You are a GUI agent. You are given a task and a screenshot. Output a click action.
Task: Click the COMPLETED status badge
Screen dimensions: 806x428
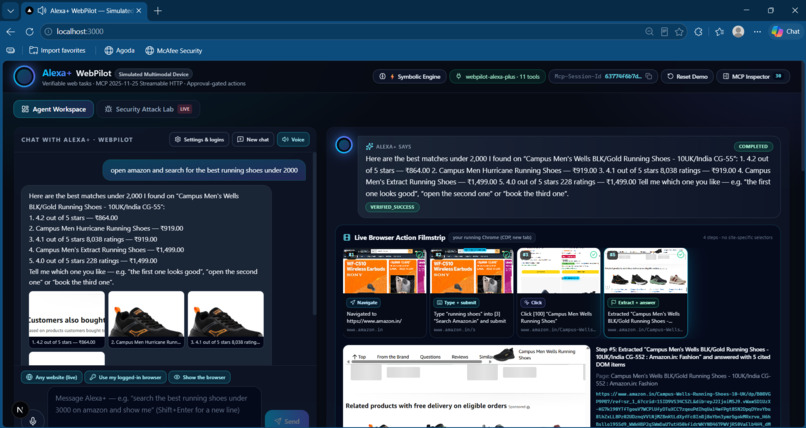[x=753, y=146]
